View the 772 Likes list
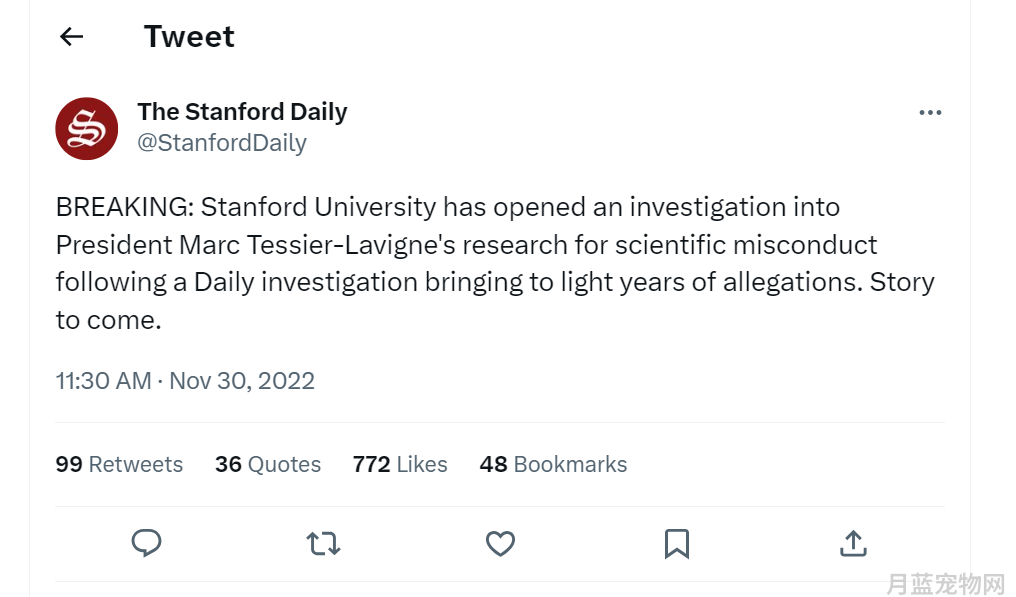 (x=400, y=464)
